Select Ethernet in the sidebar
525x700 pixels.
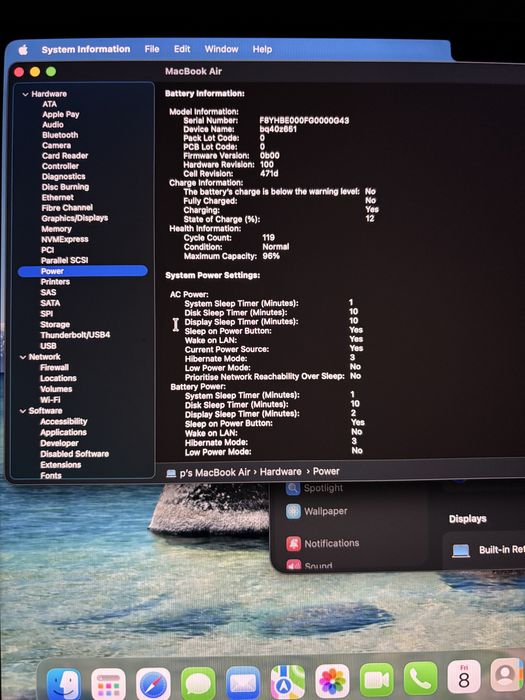click(58, 197)
